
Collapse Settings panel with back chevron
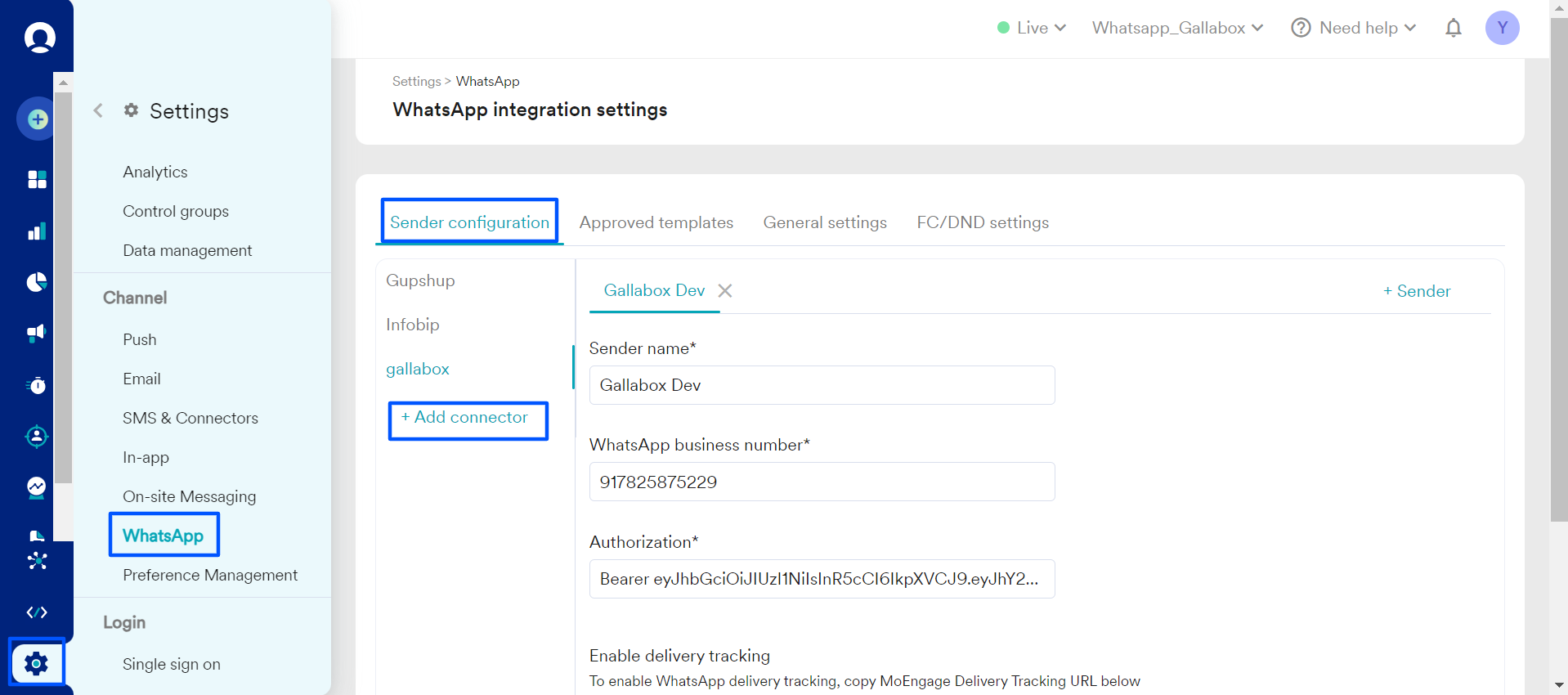[x=98, y=110]
